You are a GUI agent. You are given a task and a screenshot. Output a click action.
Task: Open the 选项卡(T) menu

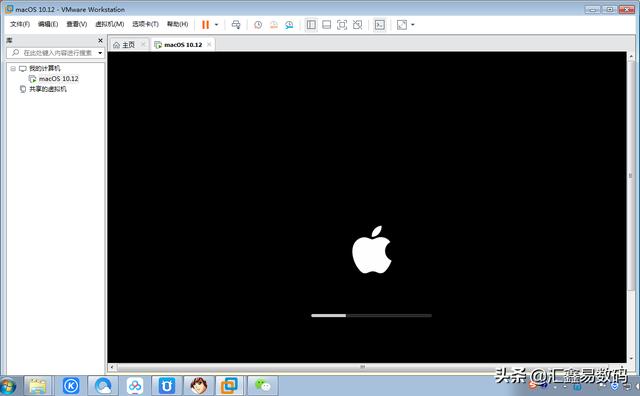pos(145,24)
